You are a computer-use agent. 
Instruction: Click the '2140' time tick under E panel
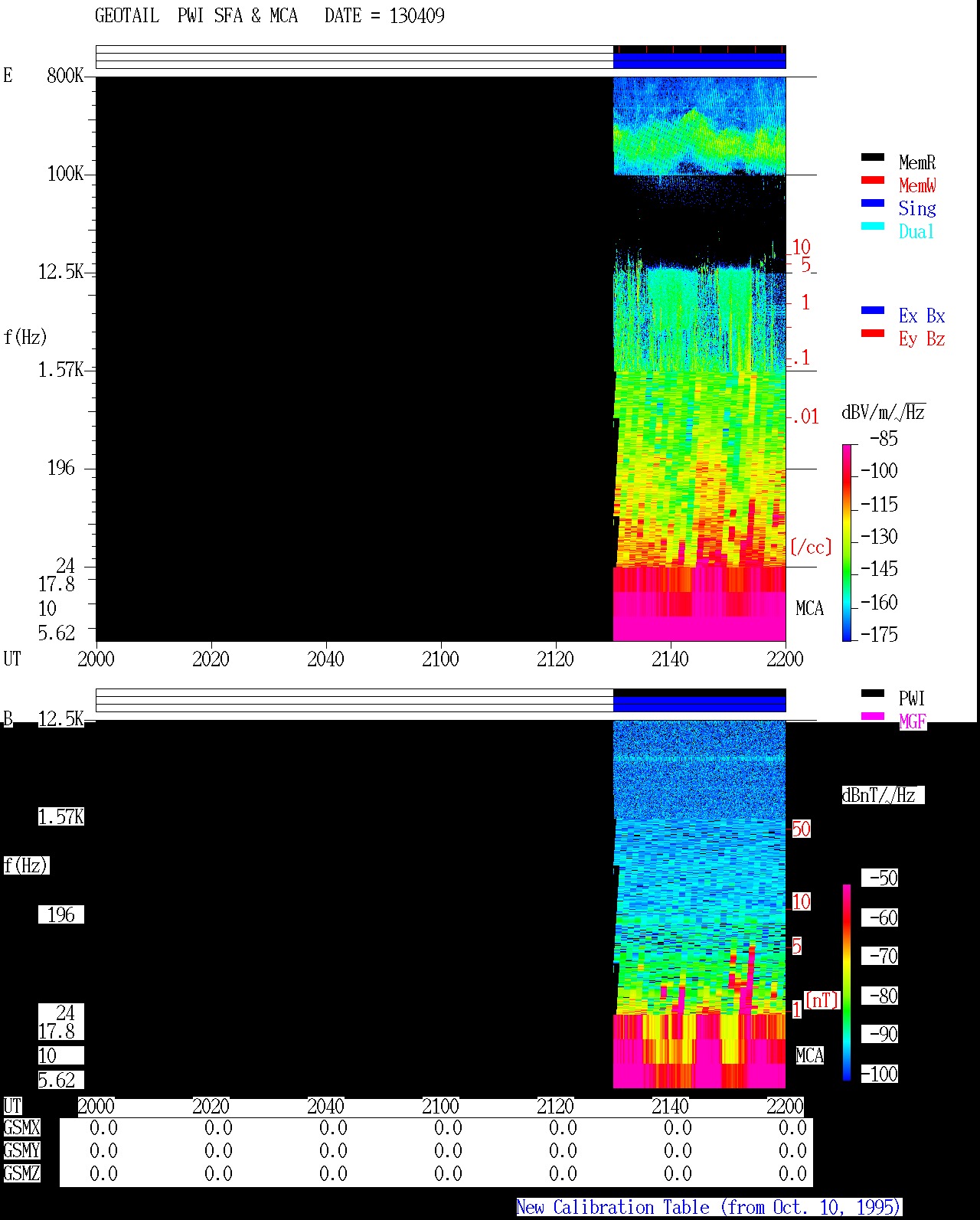tap(670, 659)
